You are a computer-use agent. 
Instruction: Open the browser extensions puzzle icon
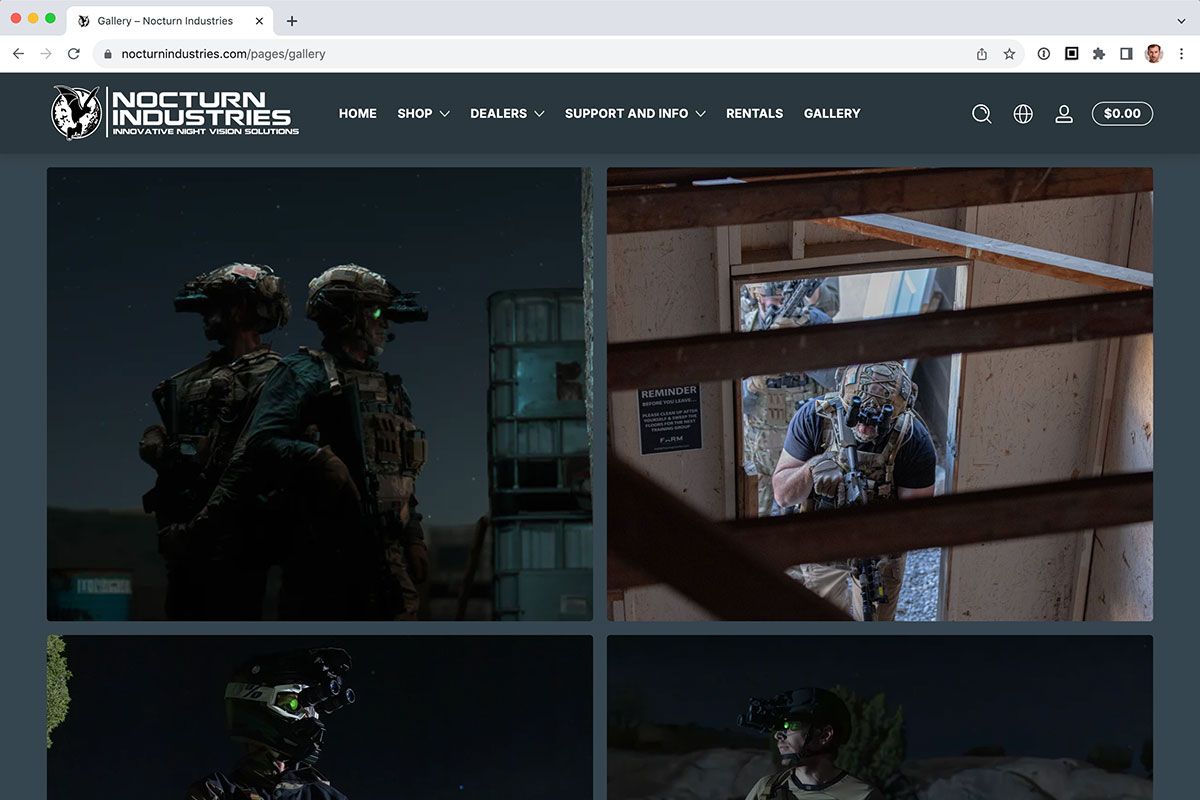pos(1099,54)
